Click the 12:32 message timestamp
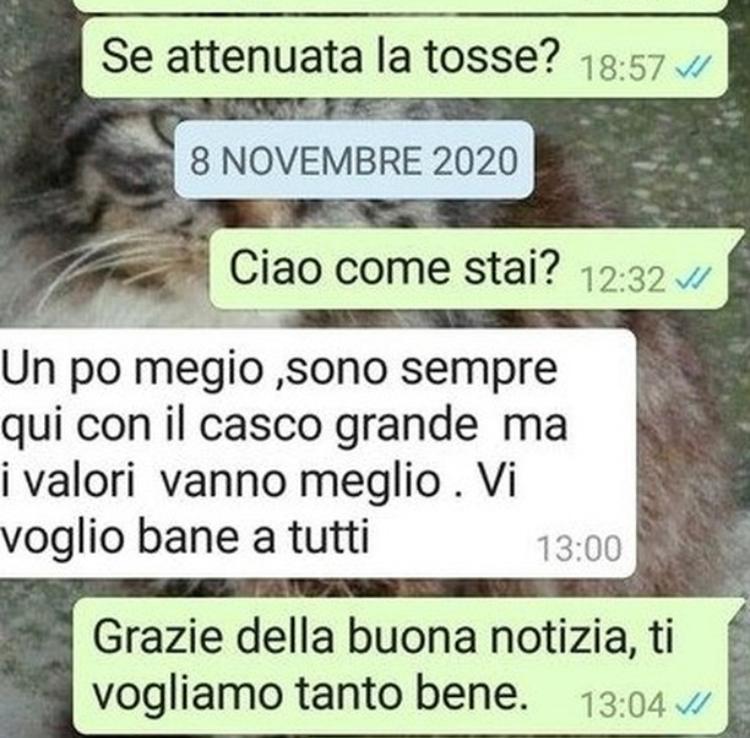Screen dimensions: 750x738 (622, 279)
